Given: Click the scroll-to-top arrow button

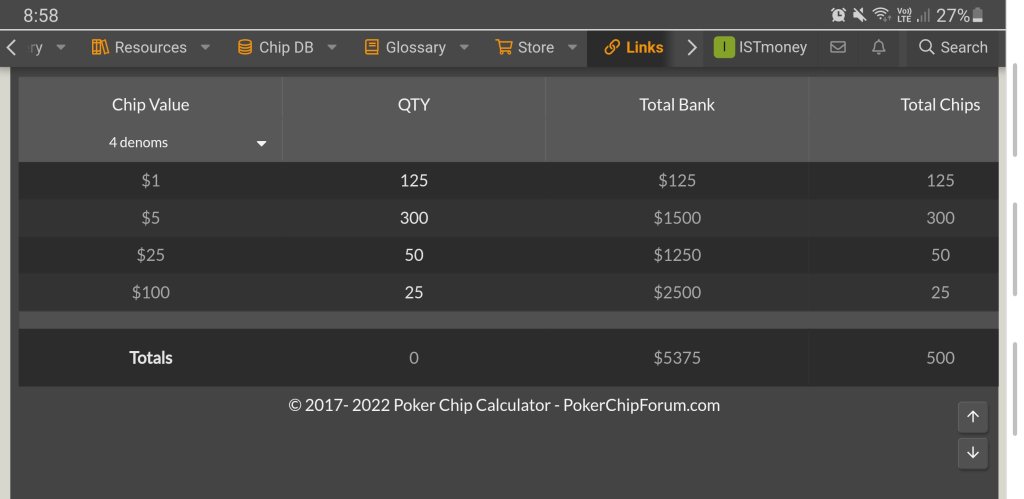Looking at the screenshot, I should [972, 417].
